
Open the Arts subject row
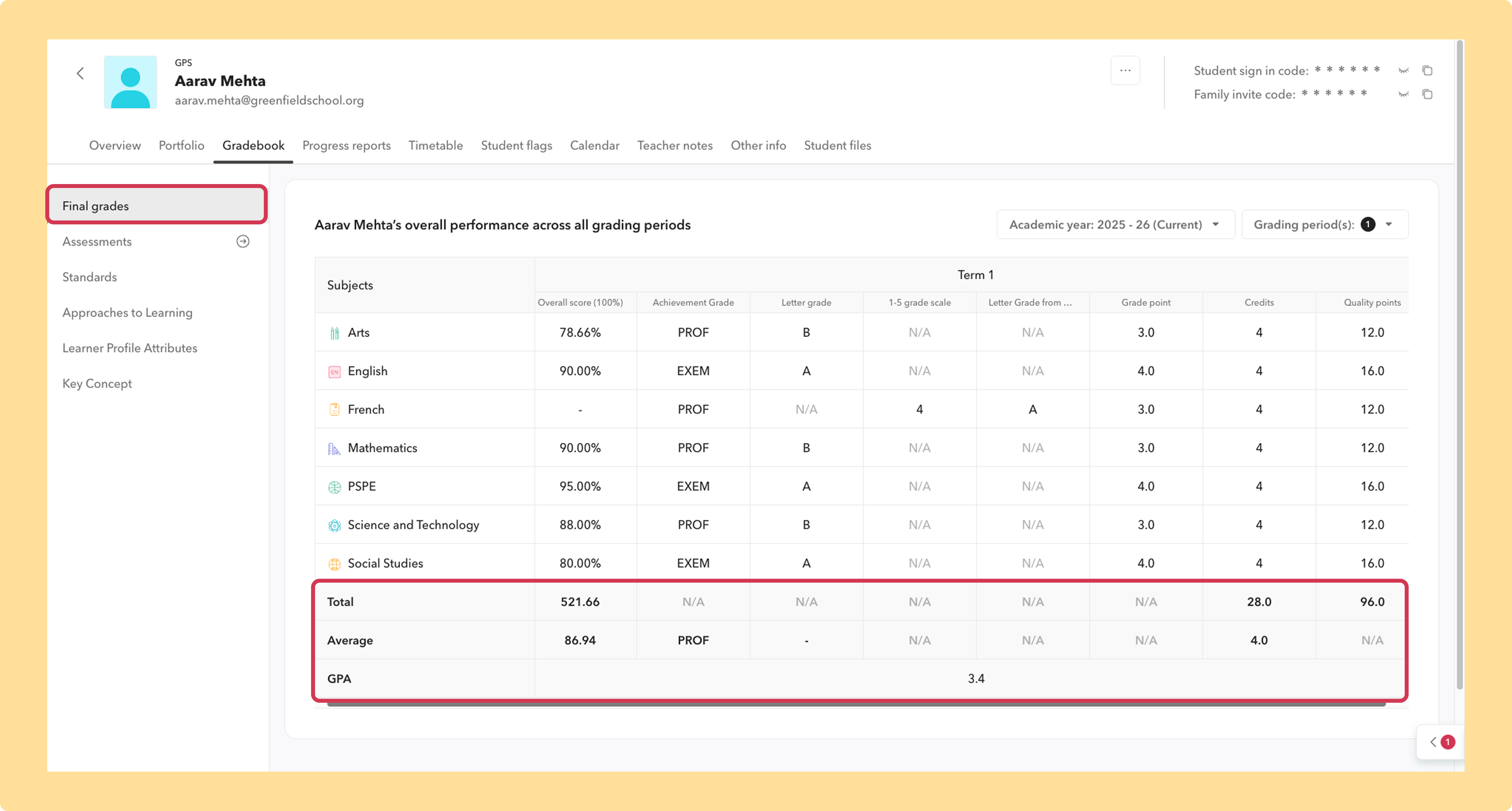pos(861,332)
